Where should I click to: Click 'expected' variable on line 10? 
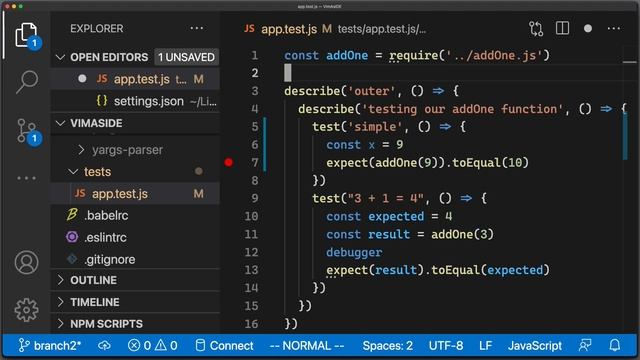click(396, 216)
